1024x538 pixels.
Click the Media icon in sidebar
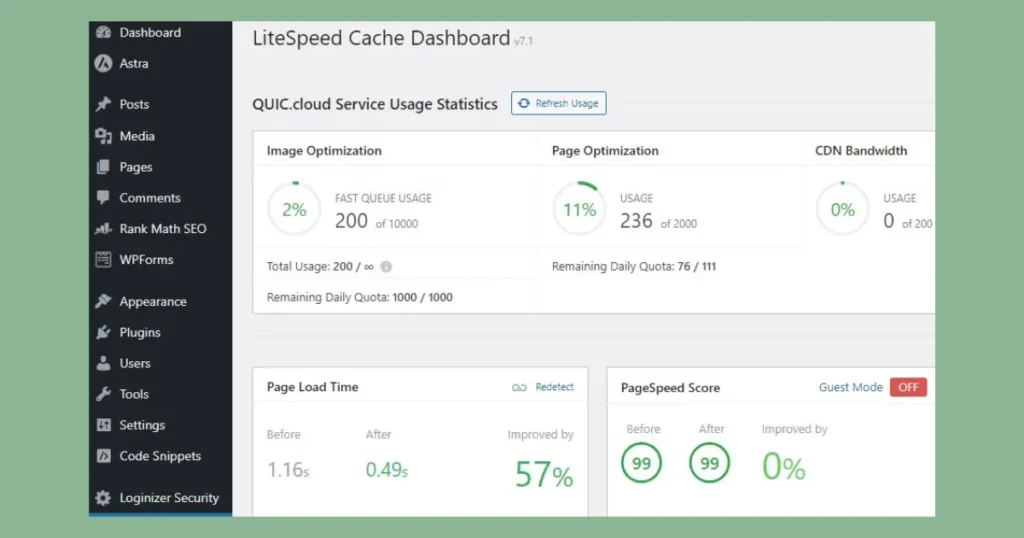pos(103,136)
